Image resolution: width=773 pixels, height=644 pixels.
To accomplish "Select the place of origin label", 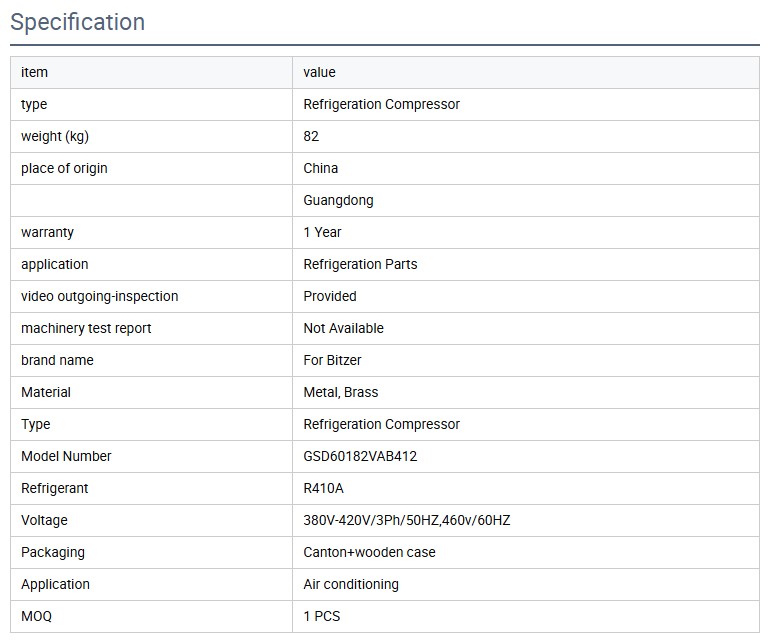I will click(64, 168).
